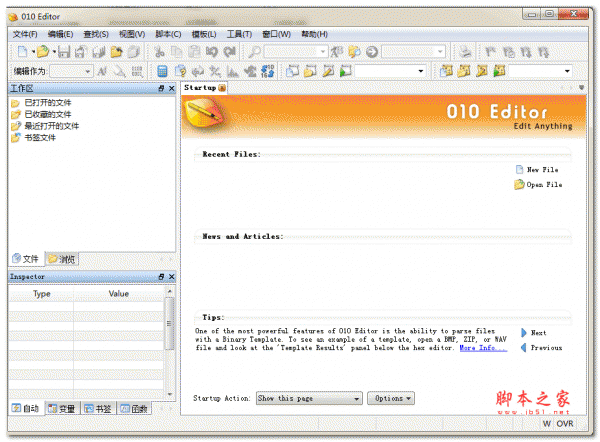Open the 编辑作为 dropdown
The height and width of the screenshot is (442, 600).
[72, 71]
